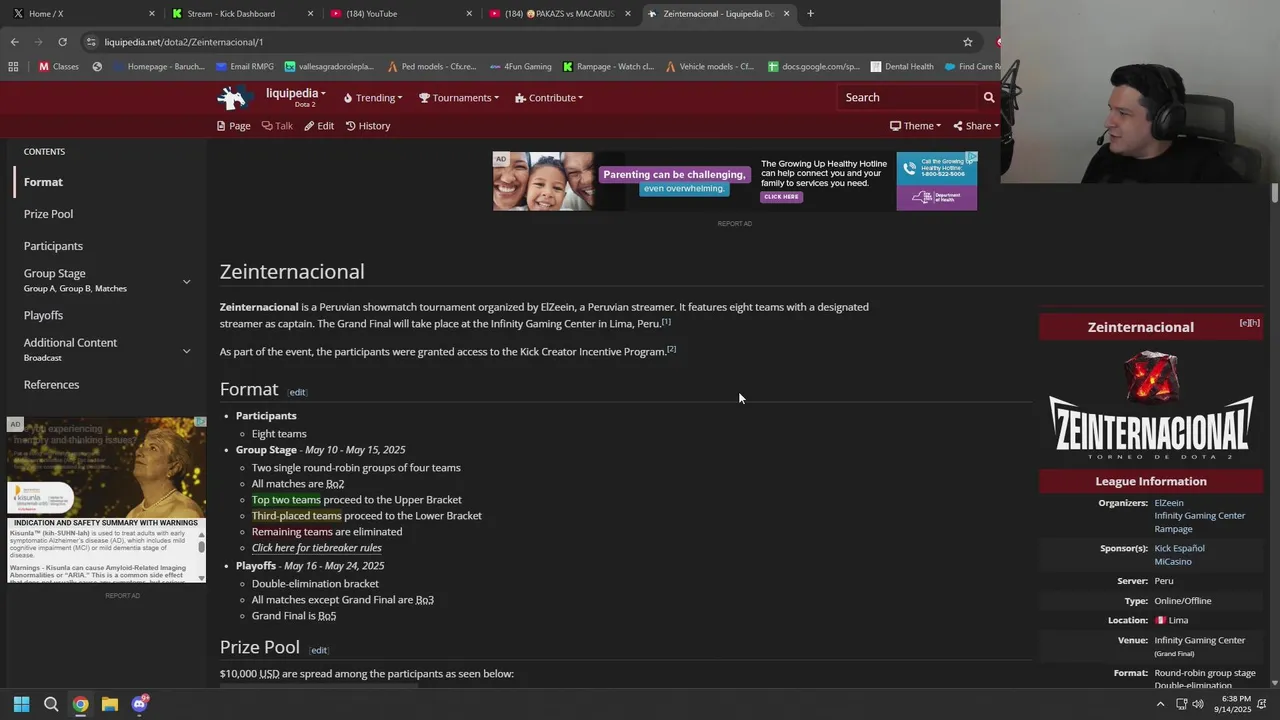This screenshot has width=1280, height=720.
Task: Open the Trending menu
Action: 373,98
